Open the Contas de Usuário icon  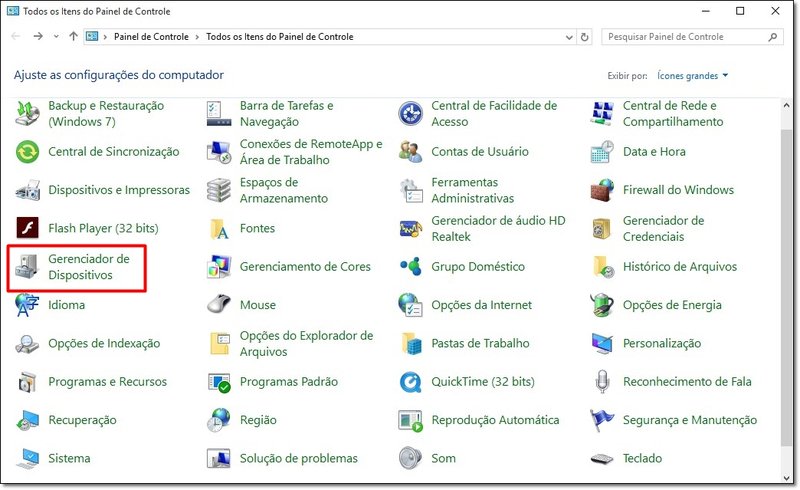point(410,152)
